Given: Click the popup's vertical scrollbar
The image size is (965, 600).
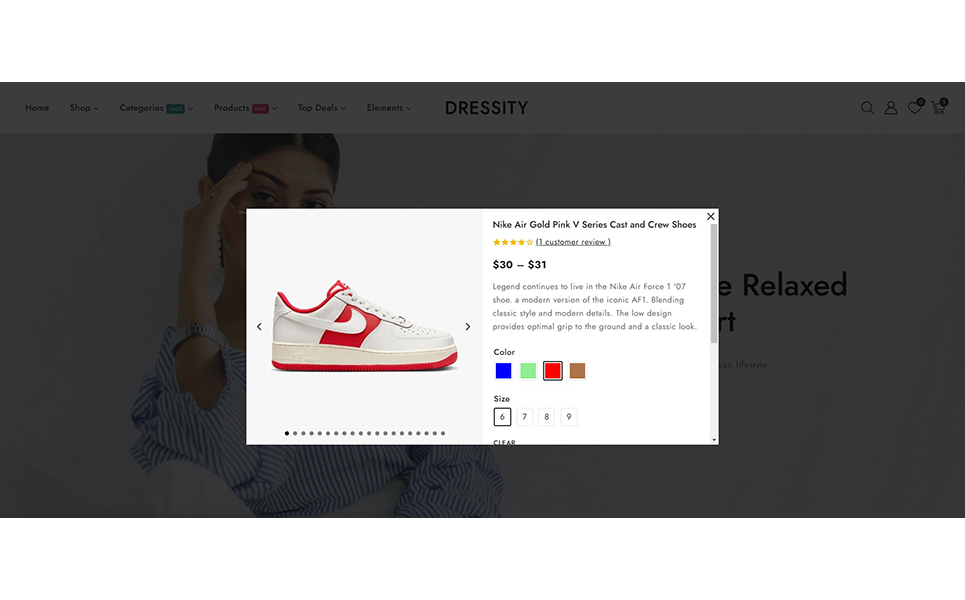Looking at the screenshot, I should pos(714,283).
